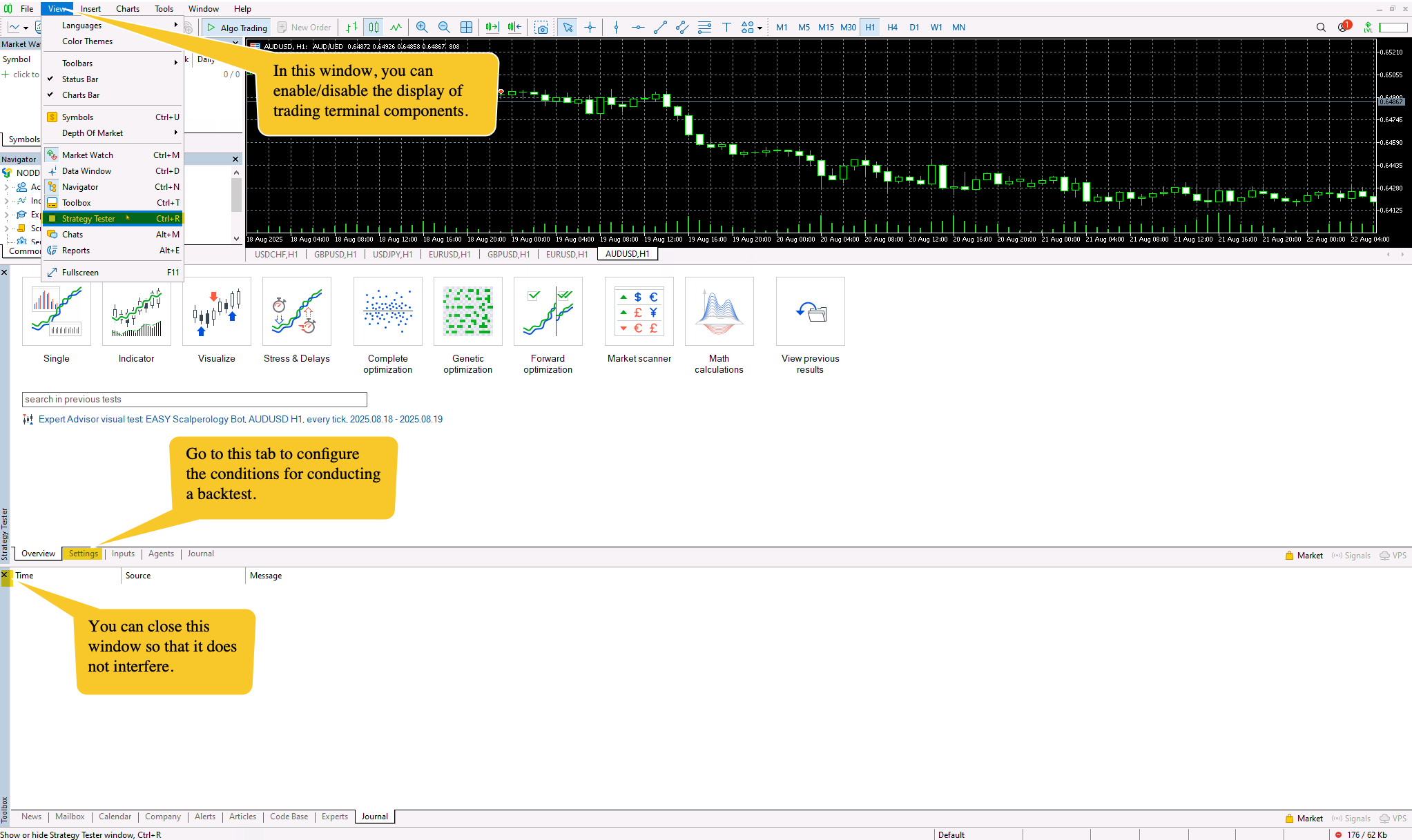Toggle the Status Bar checkmark item
Viewport: 1412px width, 840px height.
pos(80,79)
